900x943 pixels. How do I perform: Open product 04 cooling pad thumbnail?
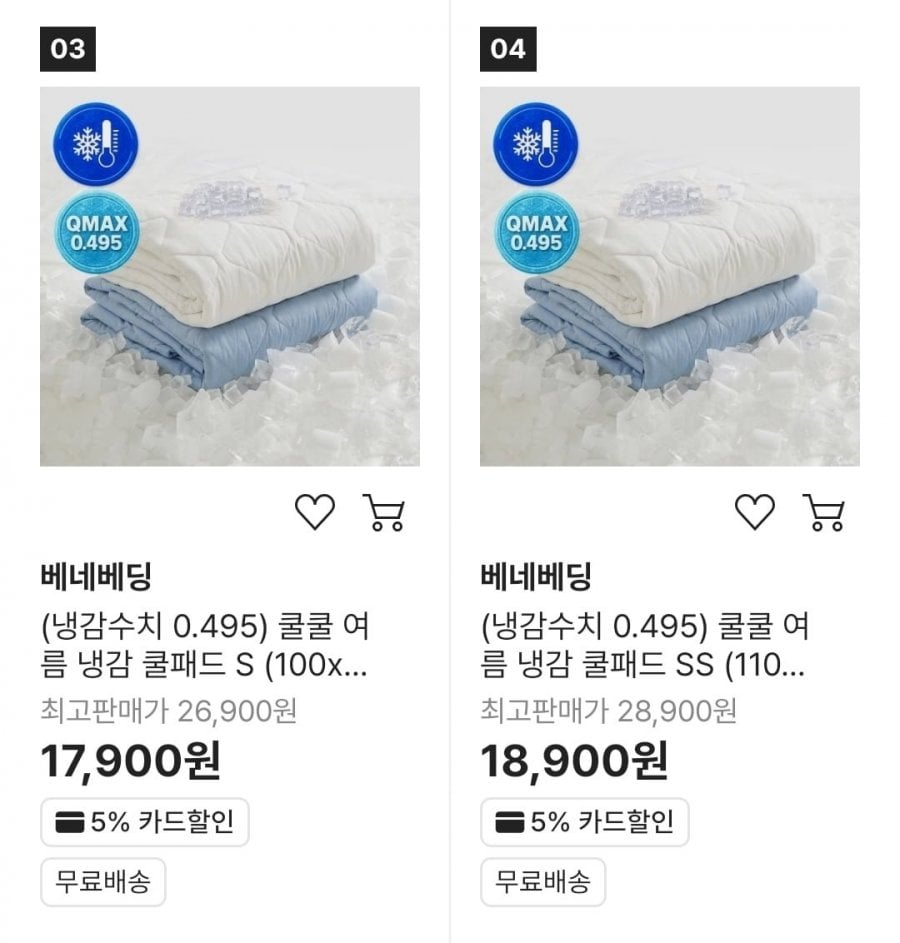[670, 277]
